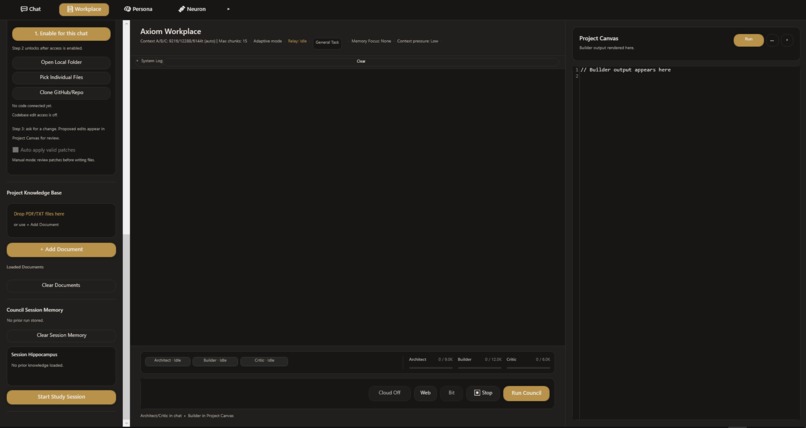Image resolution: width=806 pixels, height=428 pixels.
Task: Go to the Persona tab
Action: pos(138,9)
